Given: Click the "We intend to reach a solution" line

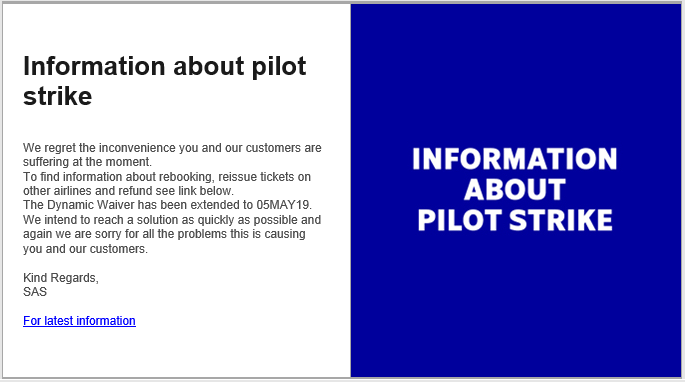Looking at the screenshot, I should (172, 220).
